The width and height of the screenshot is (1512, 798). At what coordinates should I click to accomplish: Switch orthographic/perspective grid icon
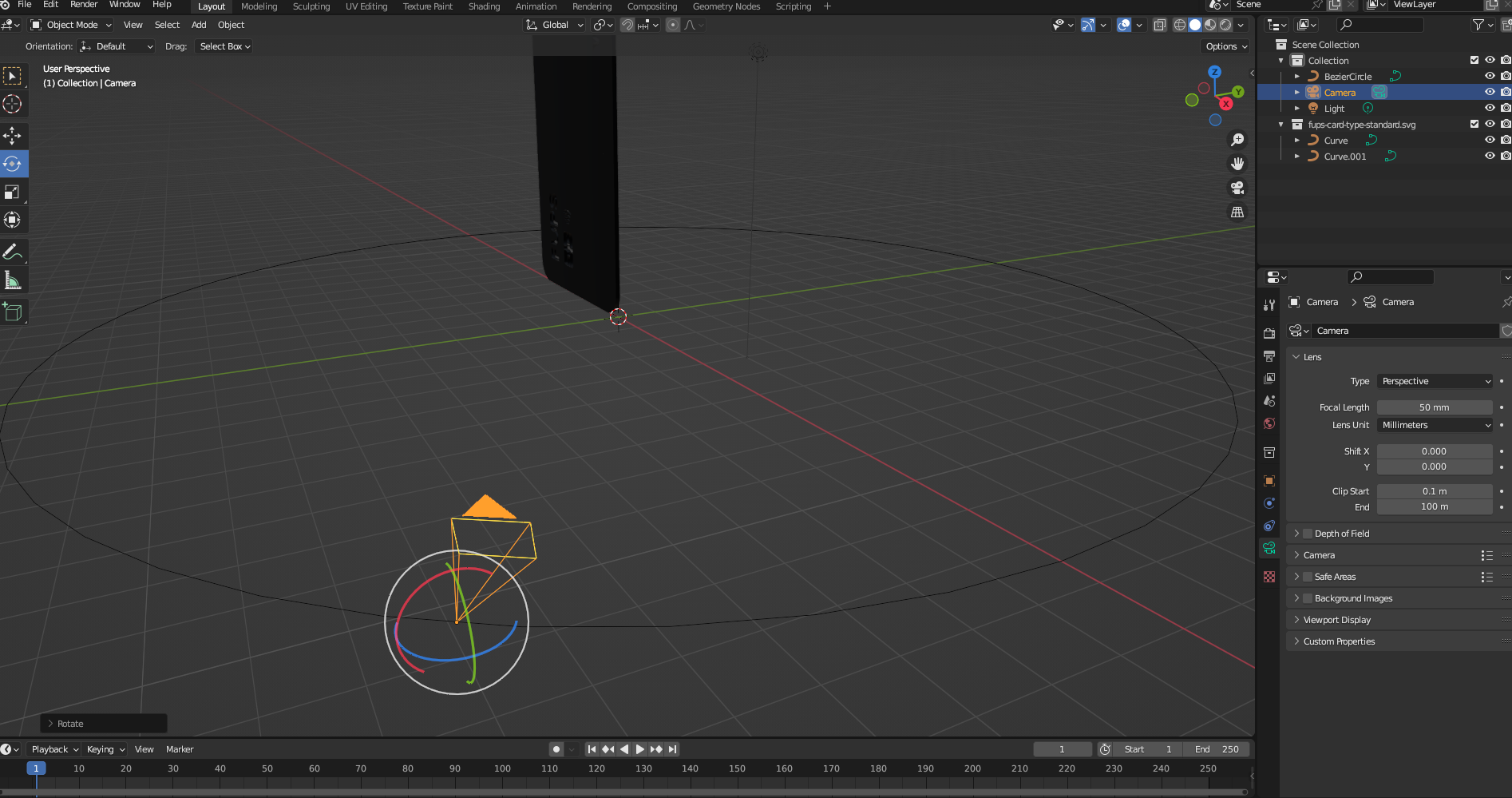1237,212
